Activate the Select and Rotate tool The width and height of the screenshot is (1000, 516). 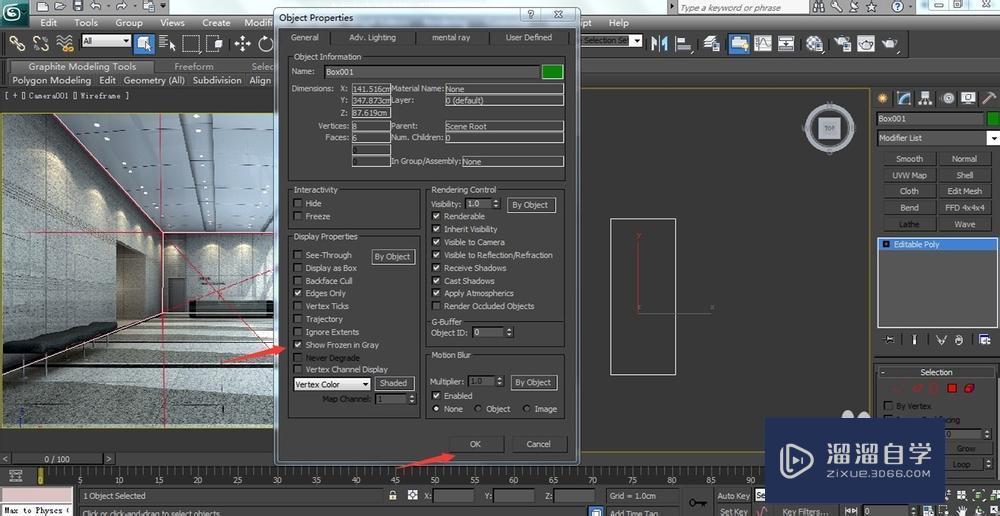click(266, 43)
